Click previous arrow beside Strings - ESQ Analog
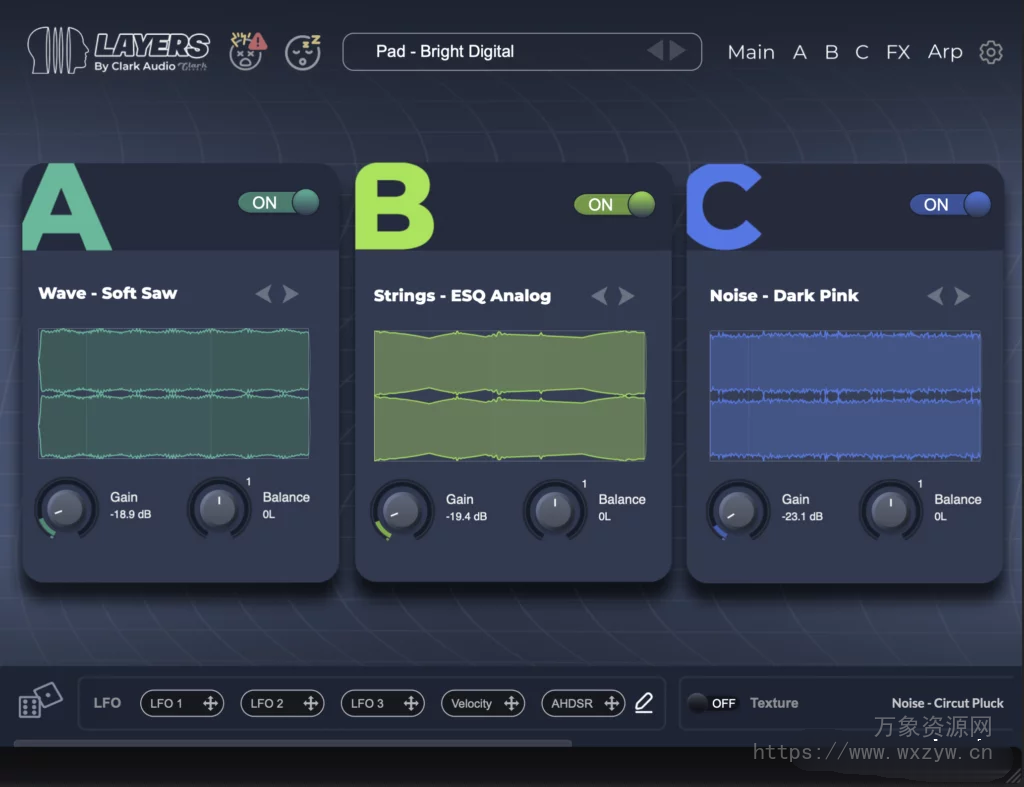This screenshot has width=1024, height=787. [599, 296]
